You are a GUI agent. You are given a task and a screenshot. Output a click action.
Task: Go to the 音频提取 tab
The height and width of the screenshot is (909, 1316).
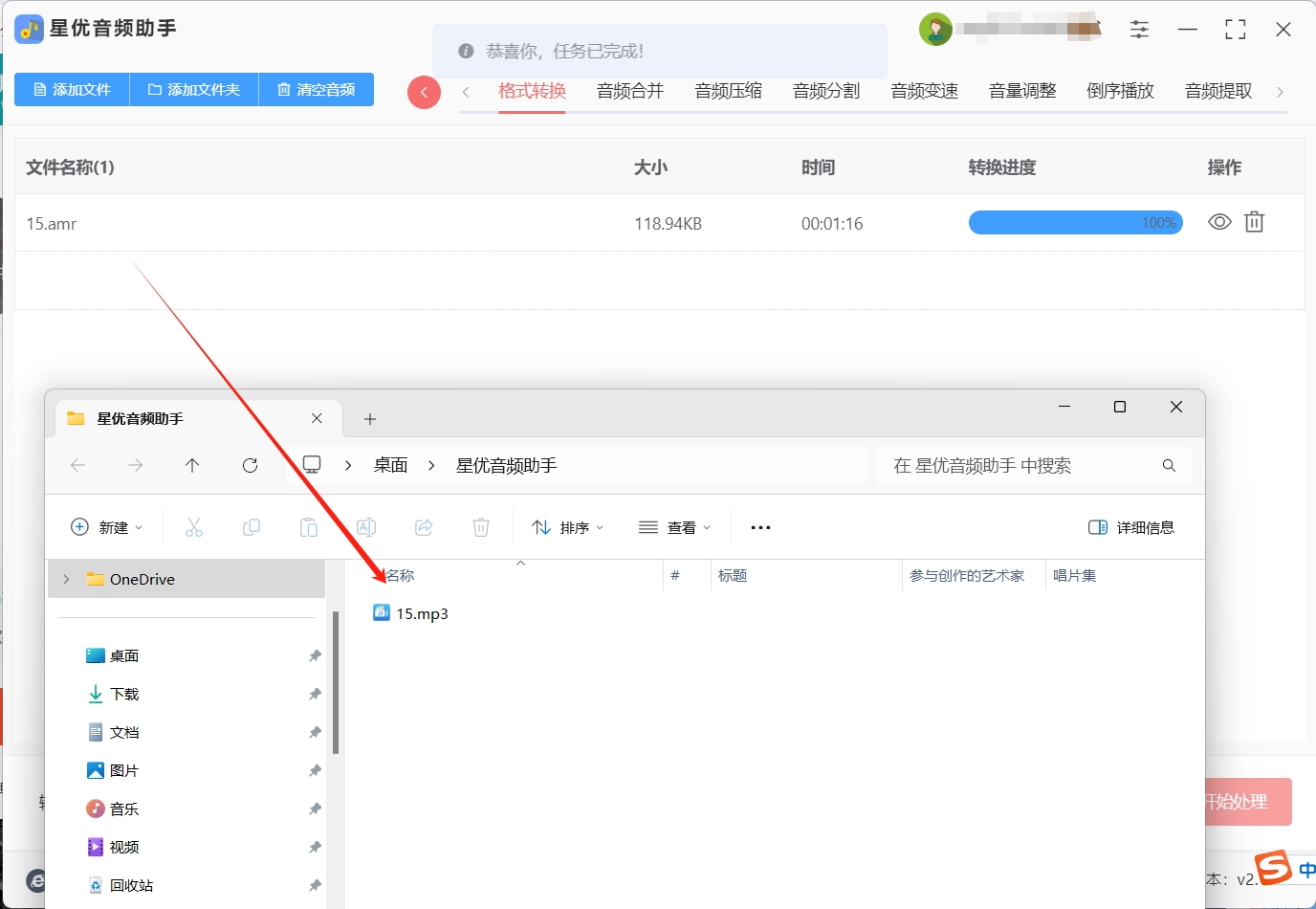[1218, 91]
